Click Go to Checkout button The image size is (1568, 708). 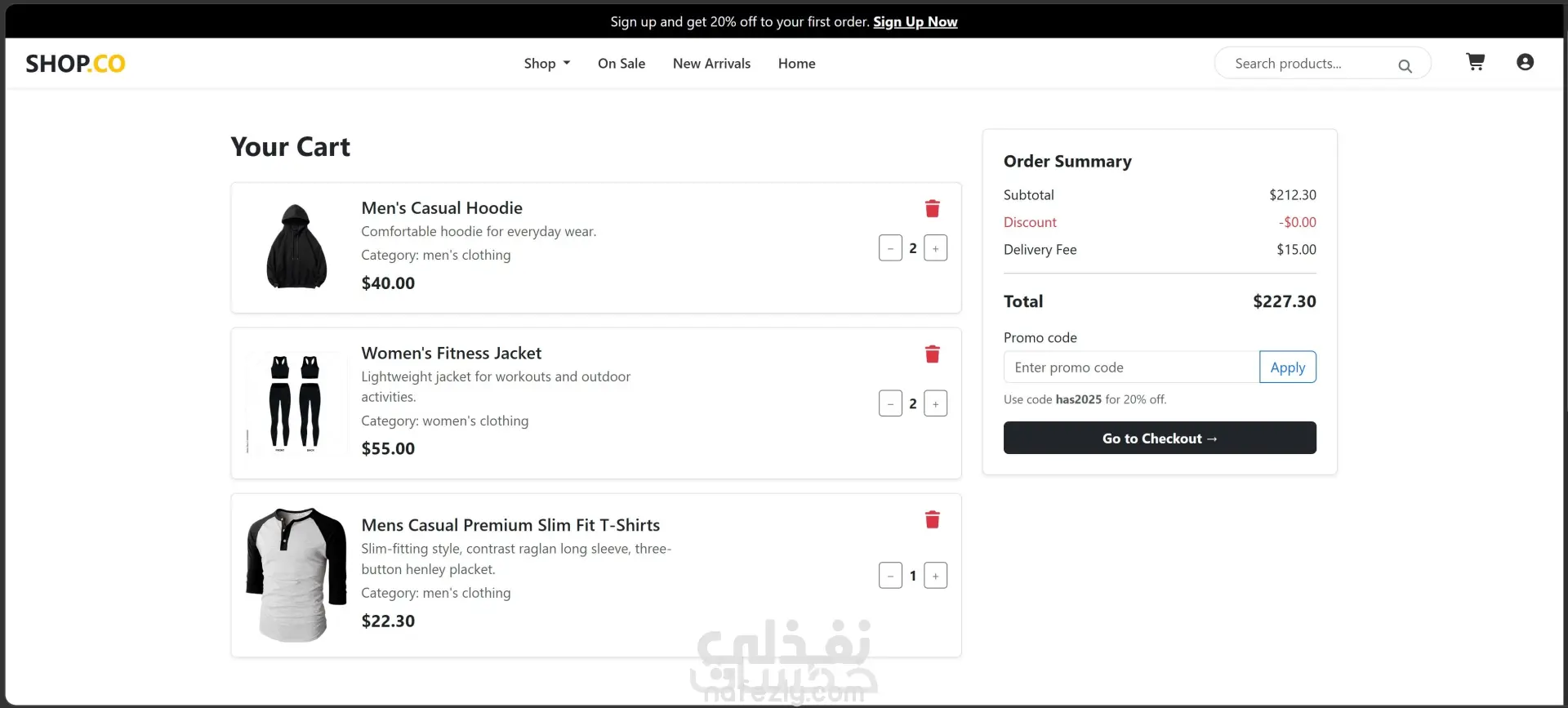tap(1160, 439)
